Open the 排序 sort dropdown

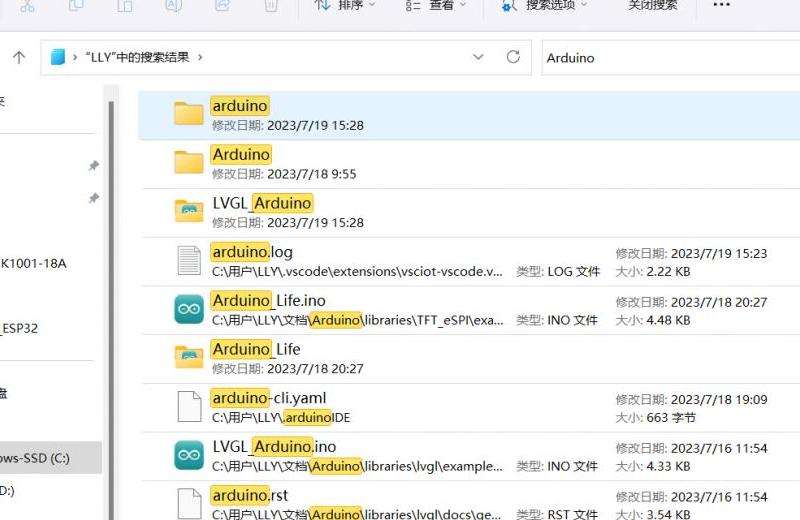point(345,6)
